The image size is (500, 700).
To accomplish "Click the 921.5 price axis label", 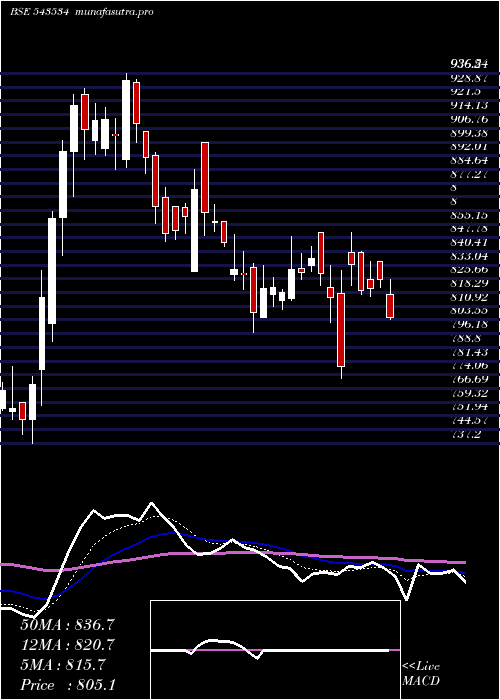I will click(x=465, y=92).
